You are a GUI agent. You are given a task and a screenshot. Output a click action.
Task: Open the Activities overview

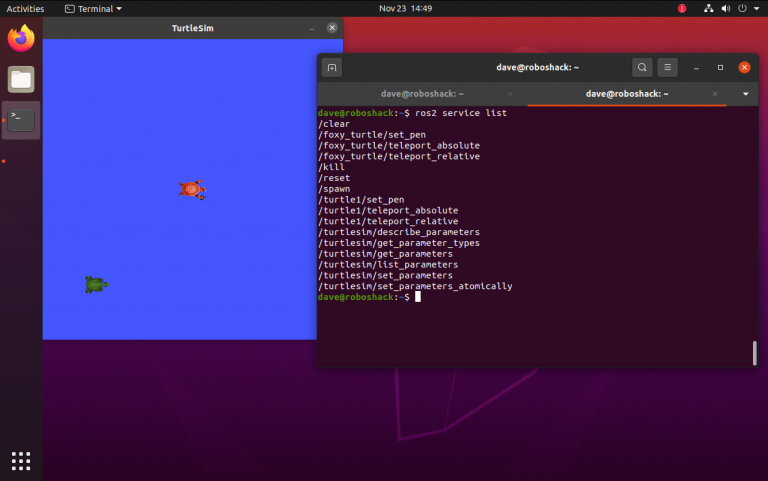[25, 8]
